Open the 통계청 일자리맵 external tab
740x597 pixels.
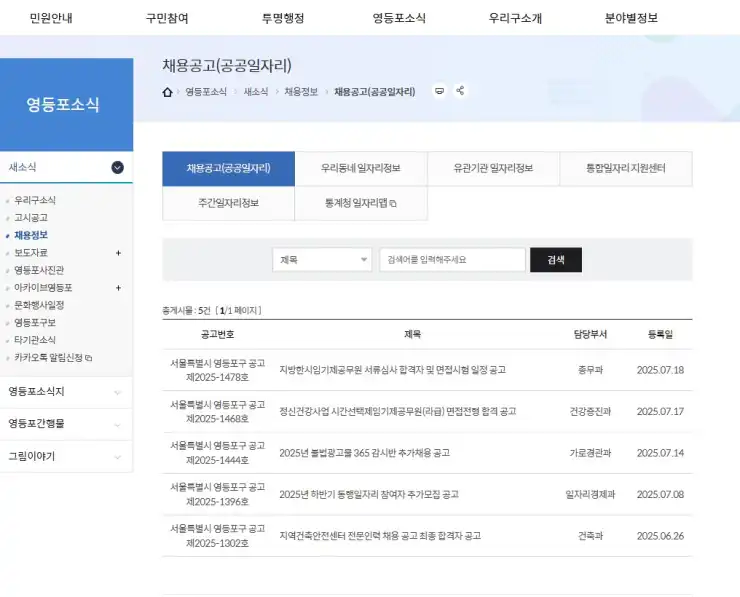361,203
